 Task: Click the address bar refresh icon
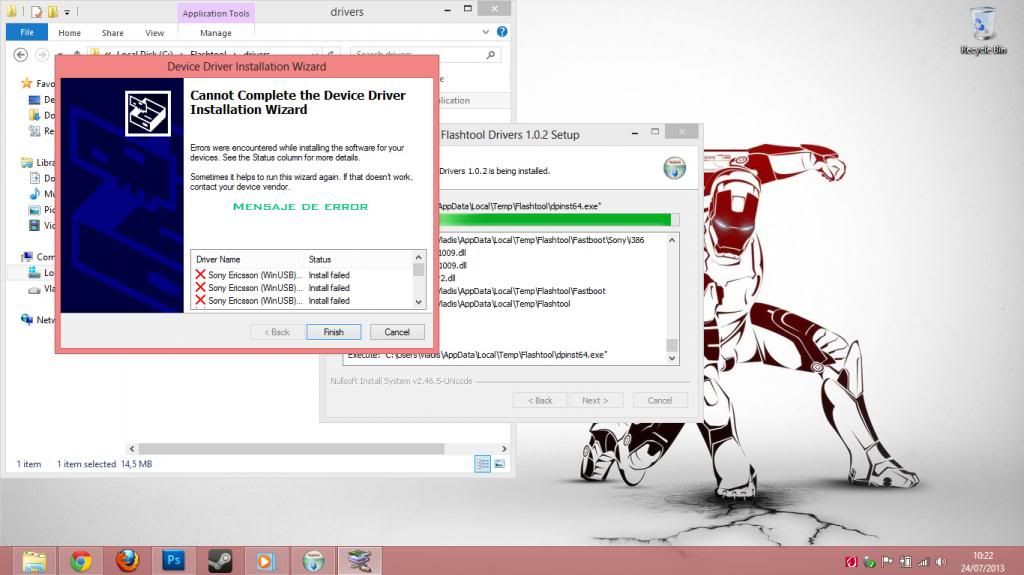pos(331,55)
